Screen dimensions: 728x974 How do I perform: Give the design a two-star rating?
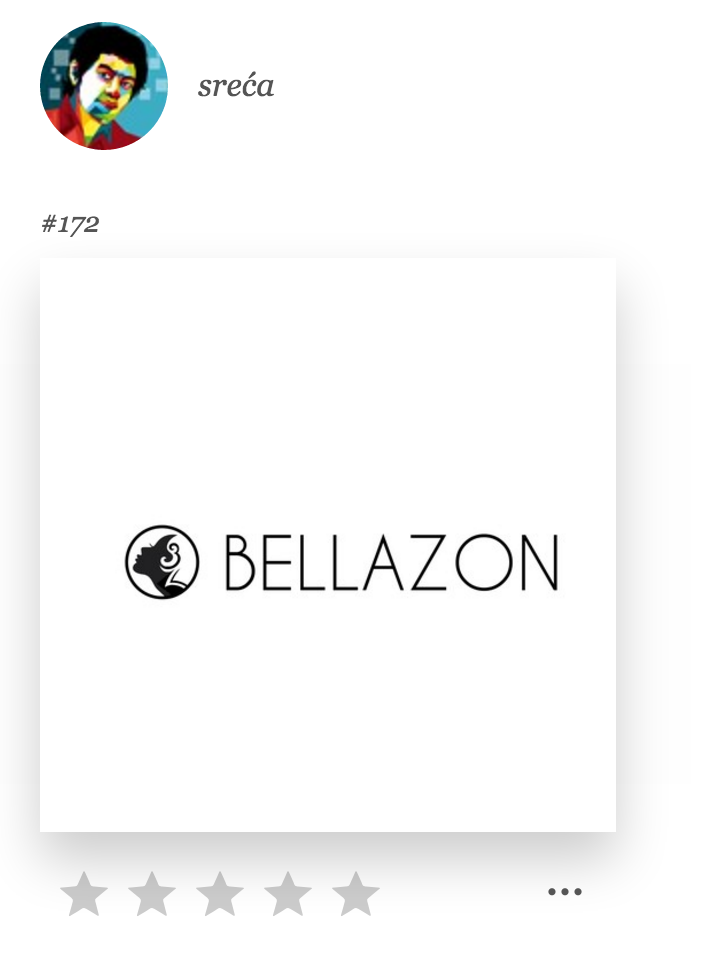coord(152,893)
